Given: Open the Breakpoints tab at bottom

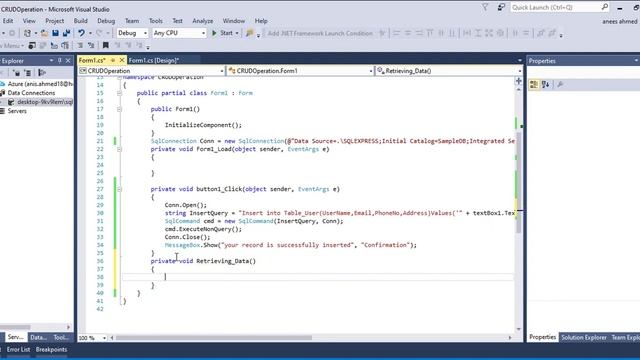Looking at the screenshot, I should (51, 350).
